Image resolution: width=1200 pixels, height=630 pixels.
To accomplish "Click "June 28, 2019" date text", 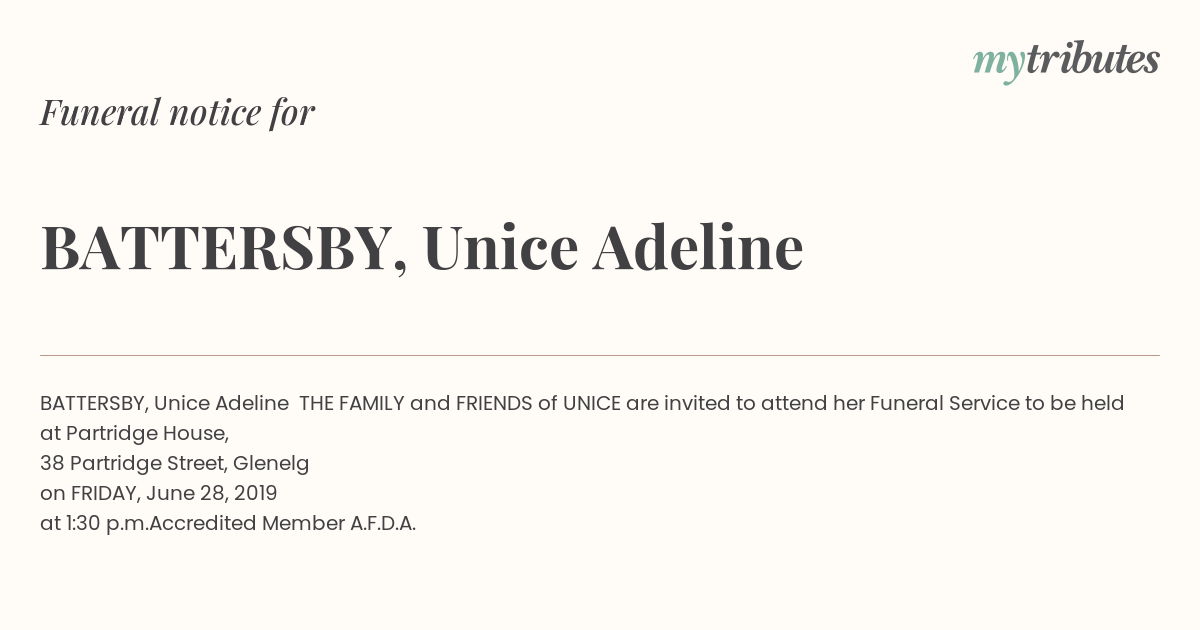I will (212, 493).
